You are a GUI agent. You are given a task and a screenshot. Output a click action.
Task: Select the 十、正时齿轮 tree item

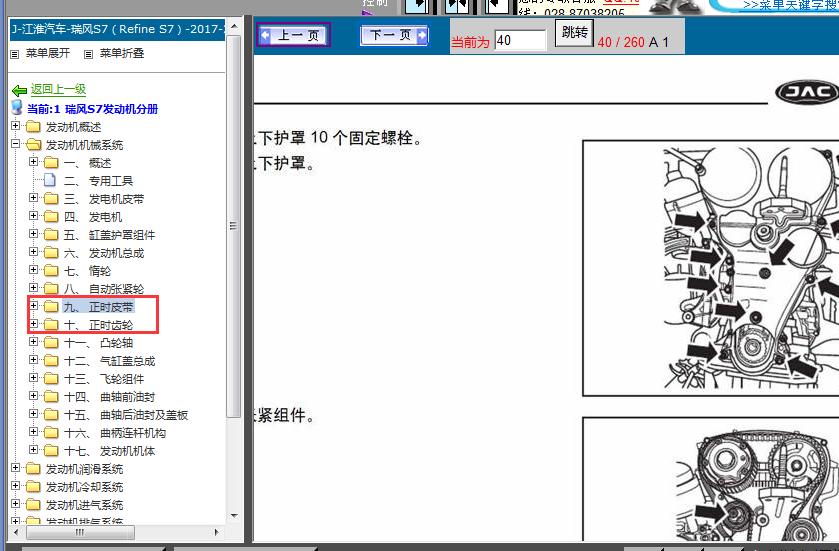[98, 325]
